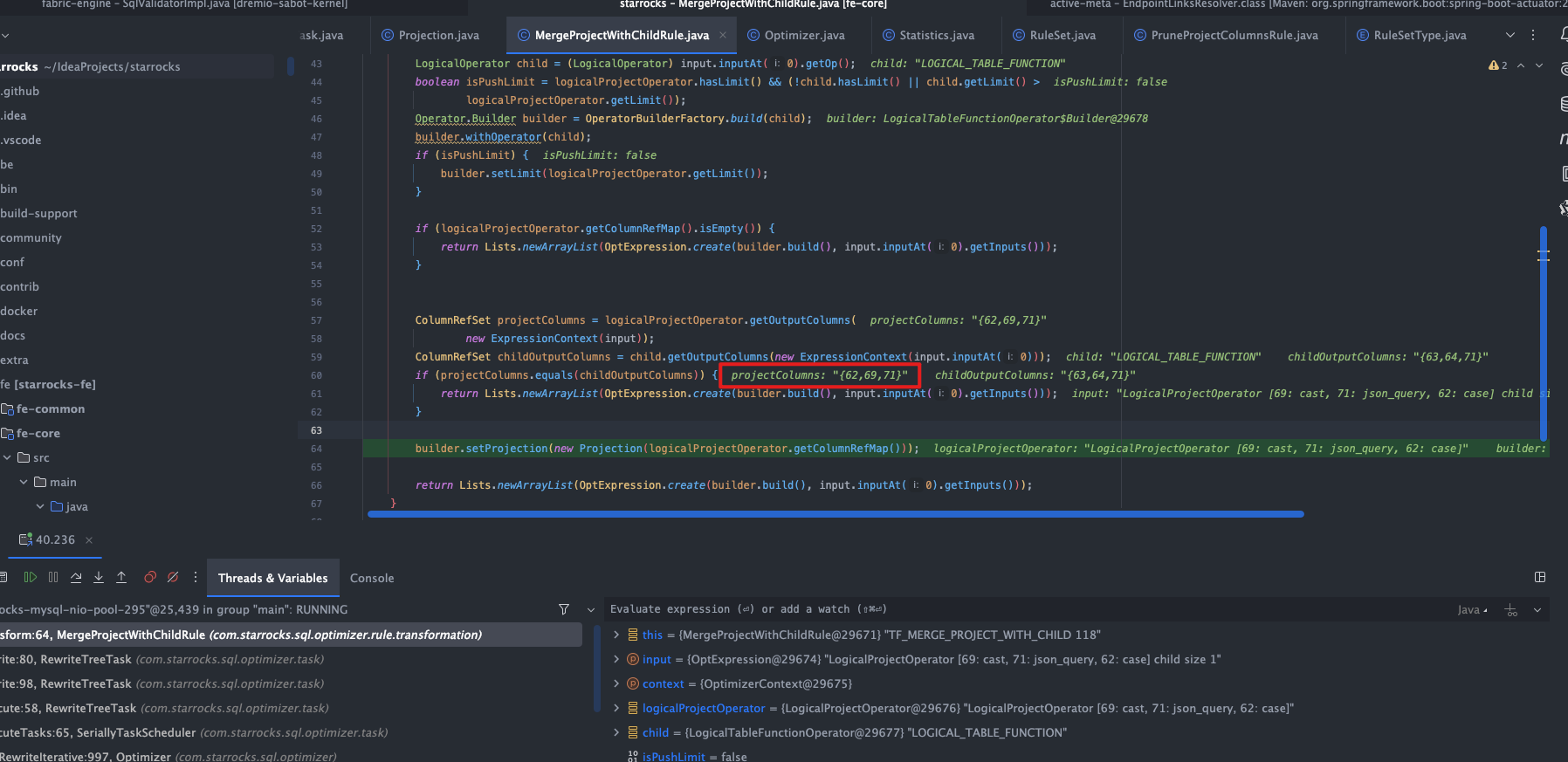Step over the current line
This screenshot has height=762, width=1568.
click(76, 578)
